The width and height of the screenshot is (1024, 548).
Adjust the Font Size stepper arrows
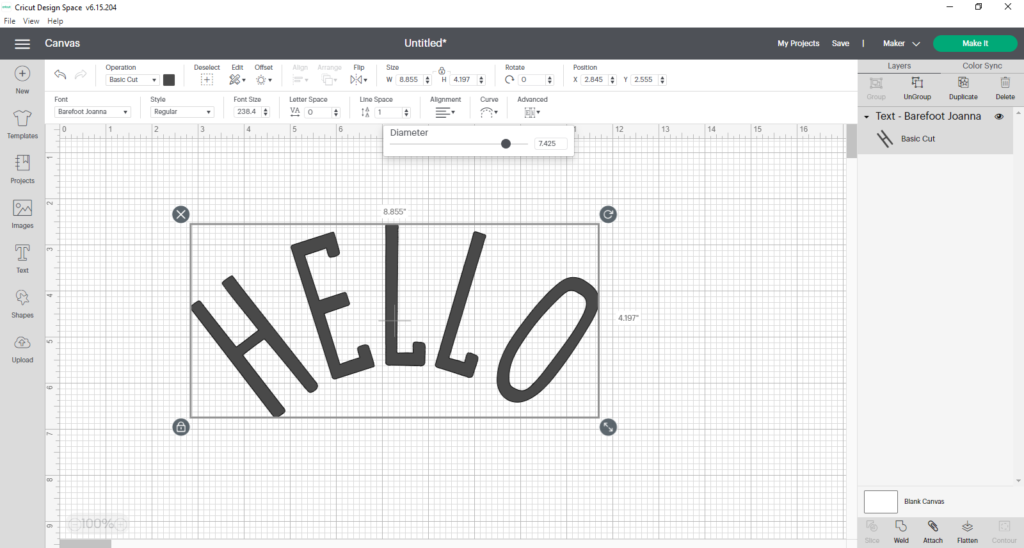266,112
